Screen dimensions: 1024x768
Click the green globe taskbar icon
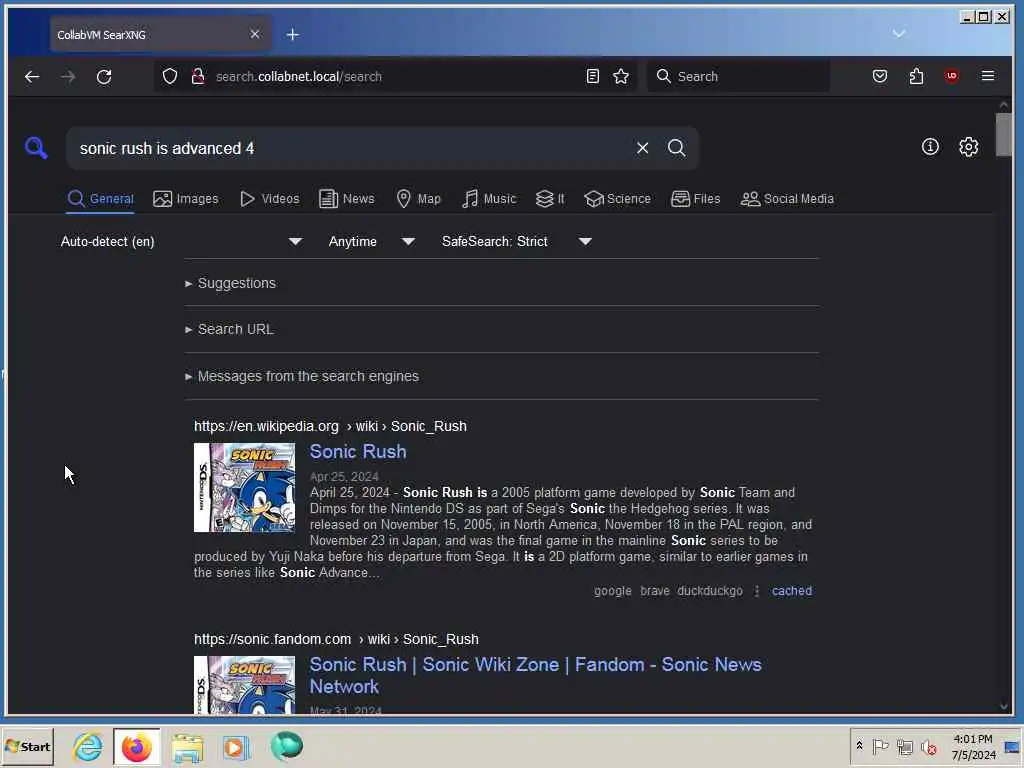click(x=286, y=746)
